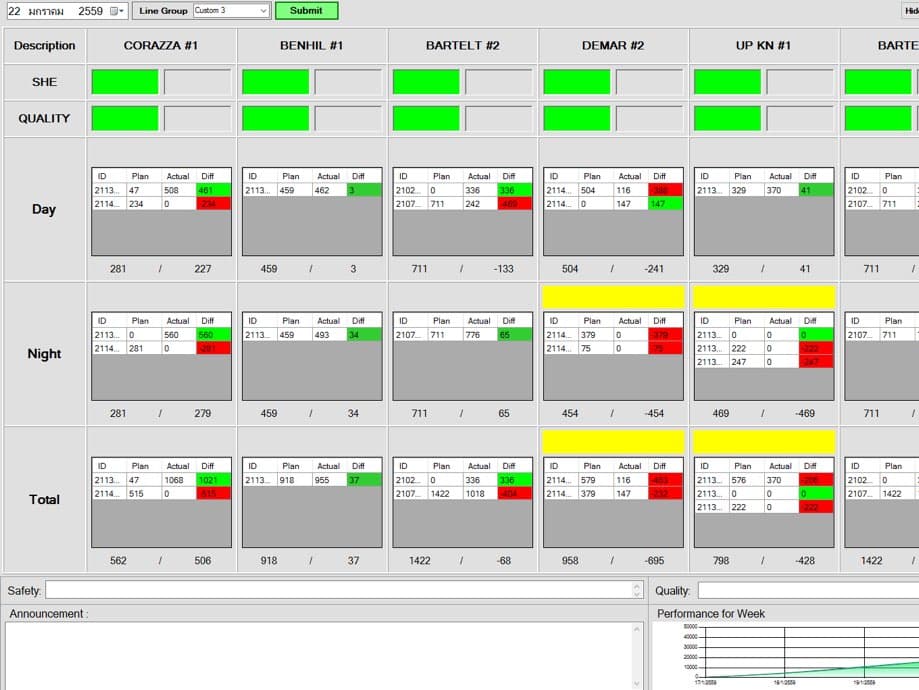919x690 pixels.
Task: Click the Total row label
Action: tap(45, 499)
